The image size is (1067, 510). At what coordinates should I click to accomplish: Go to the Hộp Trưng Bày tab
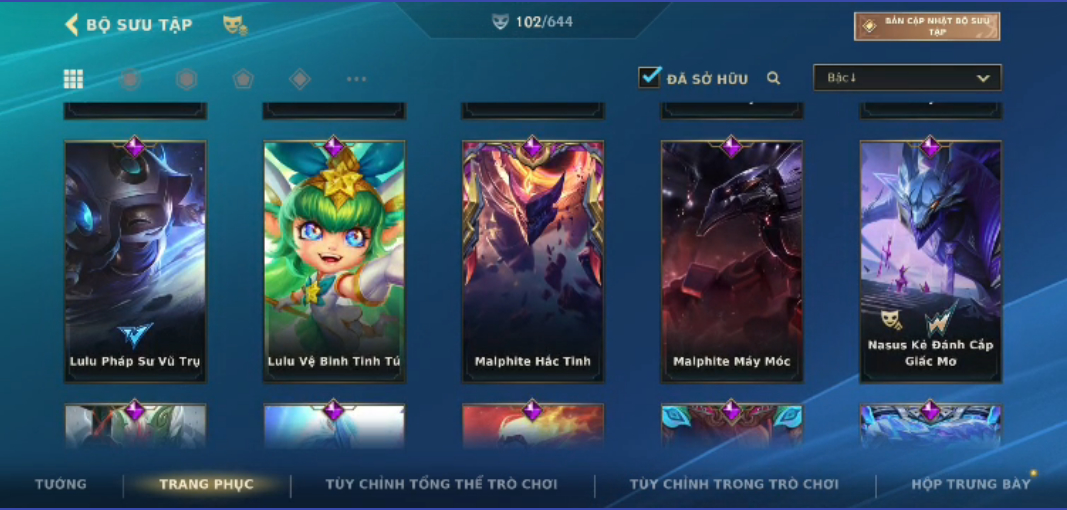click(971, 484)
